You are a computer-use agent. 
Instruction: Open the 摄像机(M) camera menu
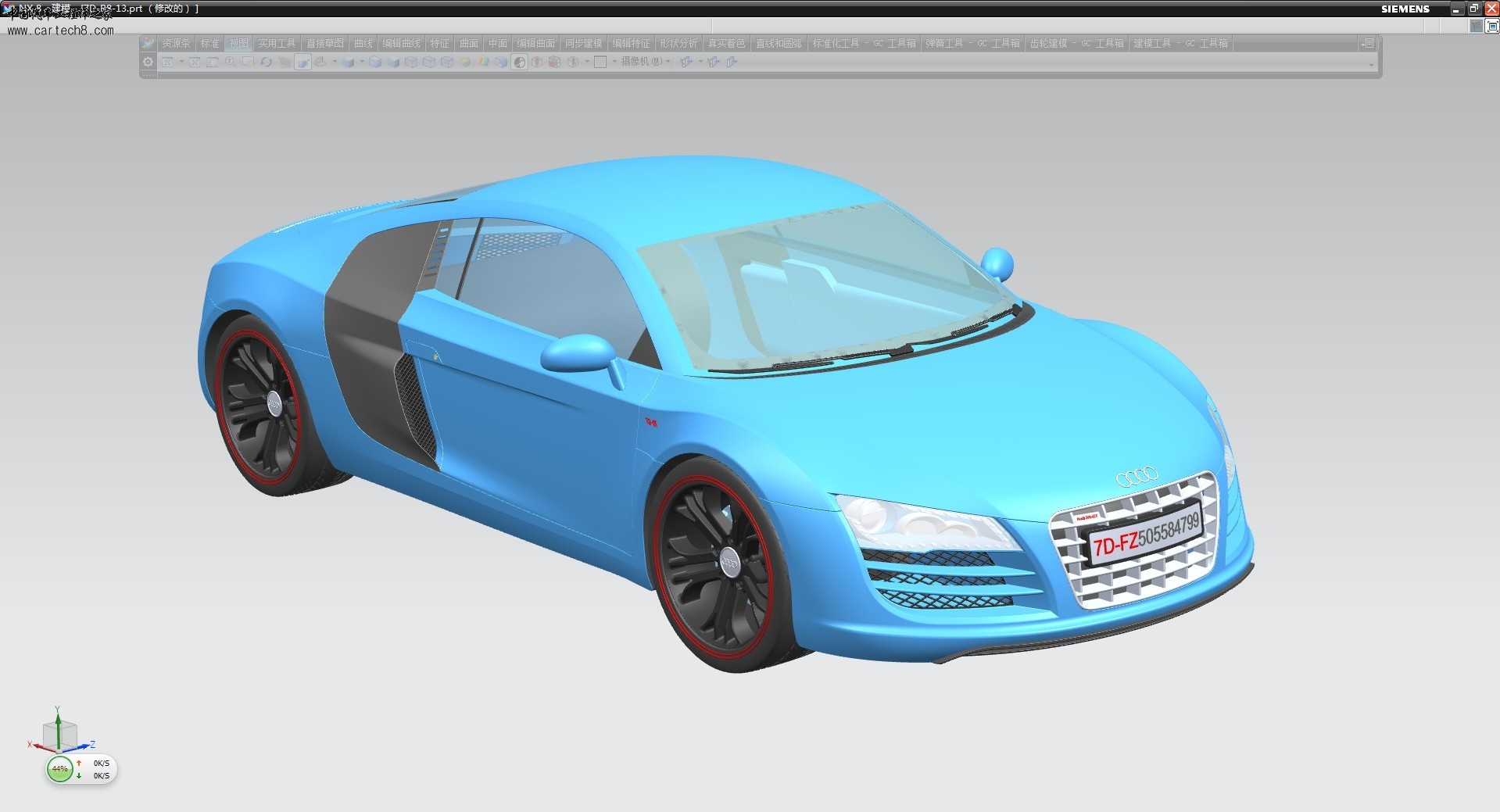tap(646, 62)
